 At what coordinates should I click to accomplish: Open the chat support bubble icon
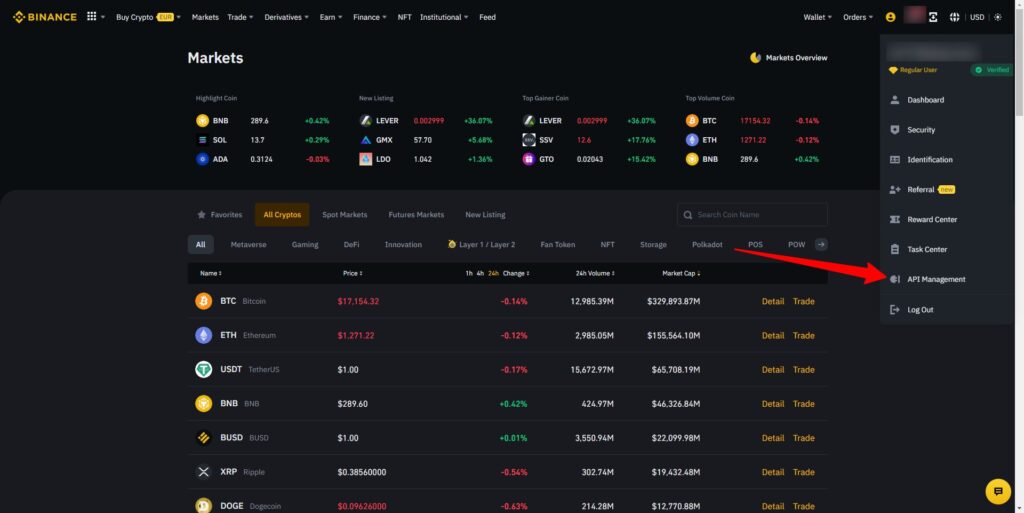pos(998,491)
